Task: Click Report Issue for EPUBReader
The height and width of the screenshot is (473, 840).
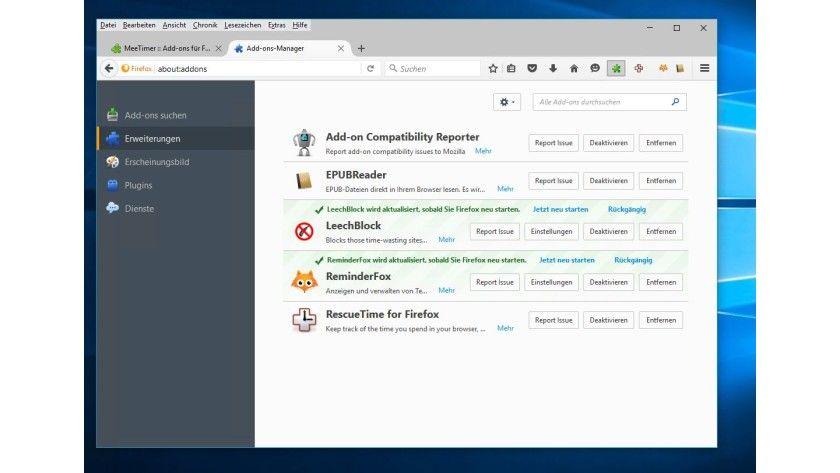Action: (x=553, y=181)
